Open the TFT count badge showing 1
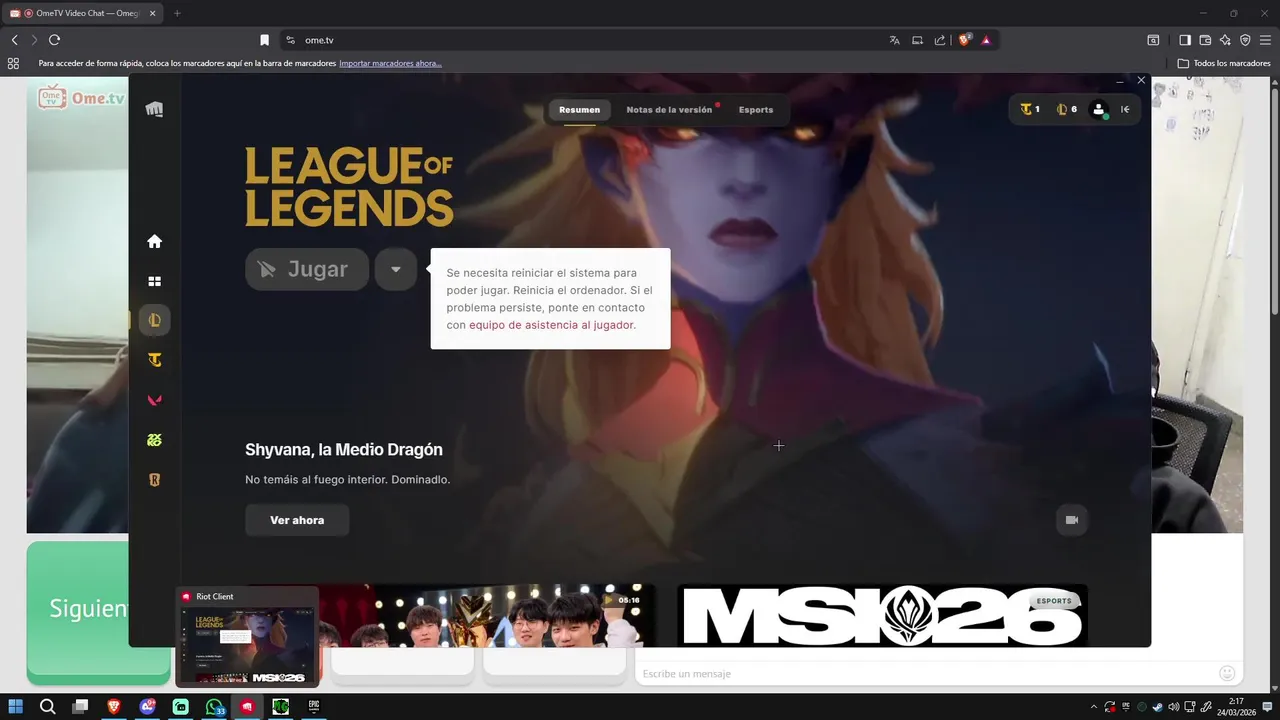1280x720 pixels. pyautogui.click(x=1030, y=109)
